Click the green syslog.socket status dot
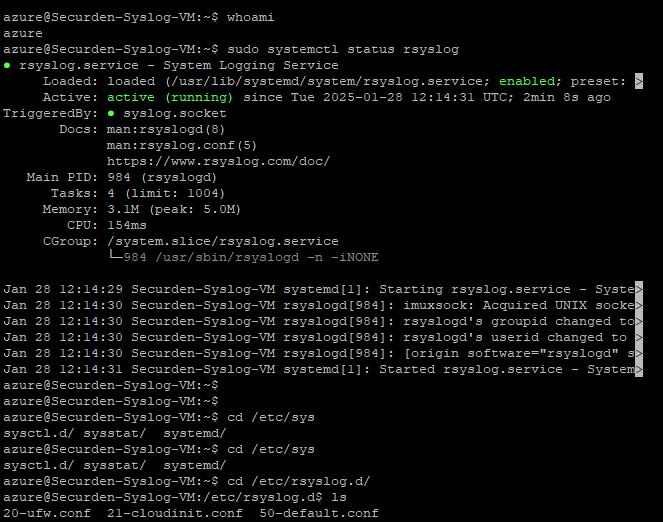Screen dimensions: 663x522 (111, 113)
